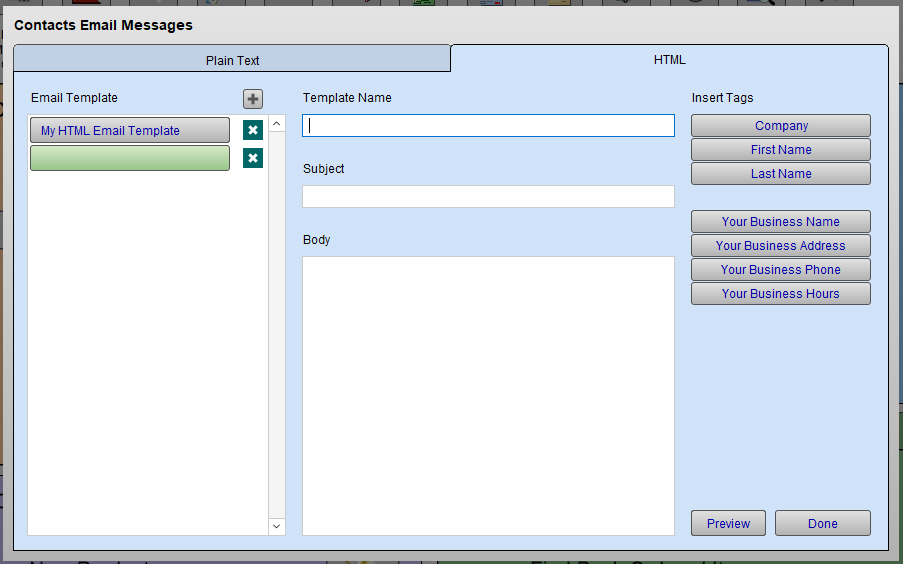Screen dimensions: 903x564
Task: Insert Your Business Name tag
Action: 780,222
